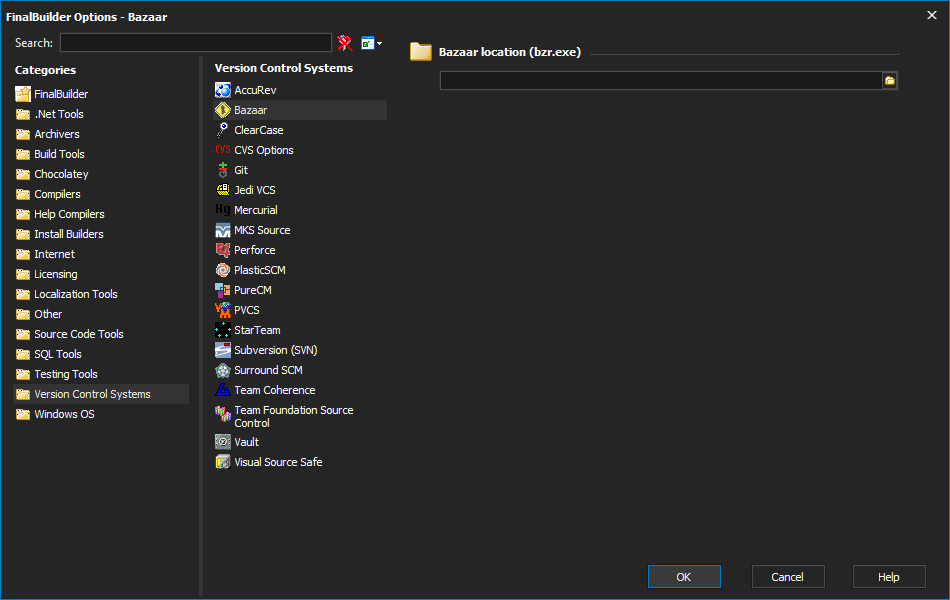The image size is (950, 600).
Task: Select the Mercurial text entry
Action: [256, 210]
